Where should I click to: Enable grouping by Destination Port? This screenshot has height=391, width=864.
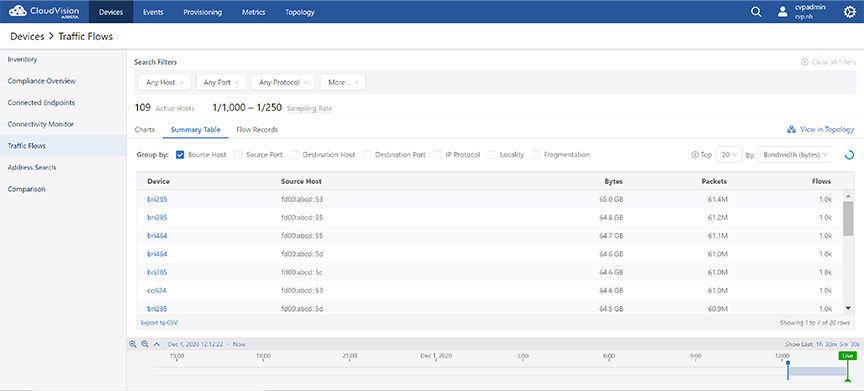367,155
